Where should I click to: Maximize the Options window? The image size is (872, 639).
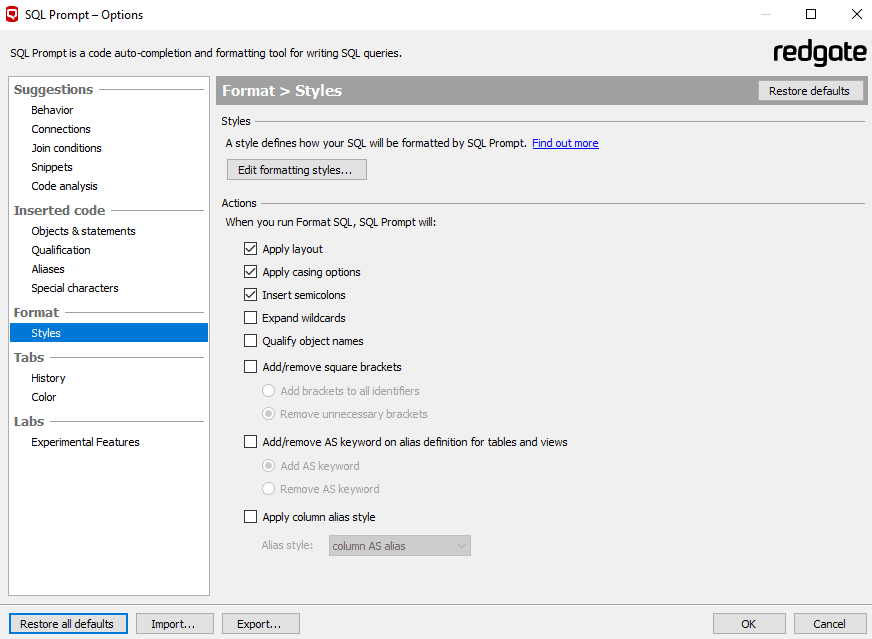coord(811,14)
